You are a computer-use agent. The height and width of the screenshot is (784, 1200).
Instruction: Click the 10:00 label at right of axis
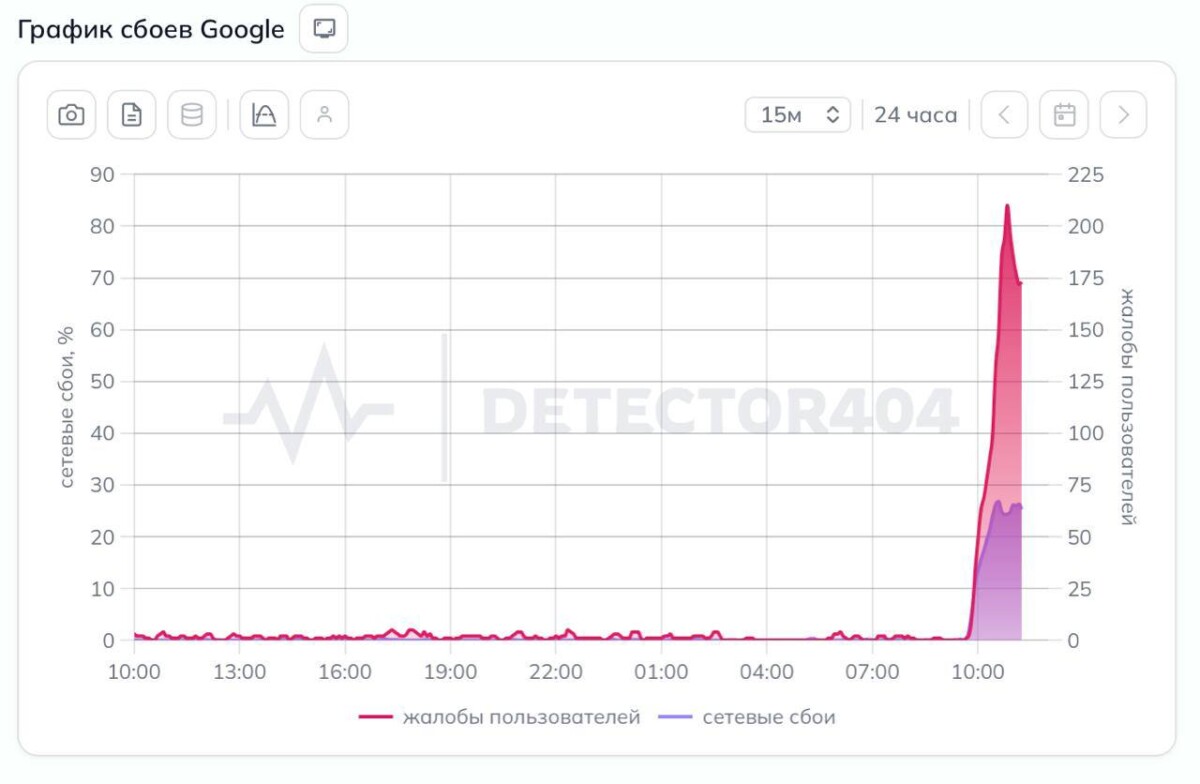point(978,672)
